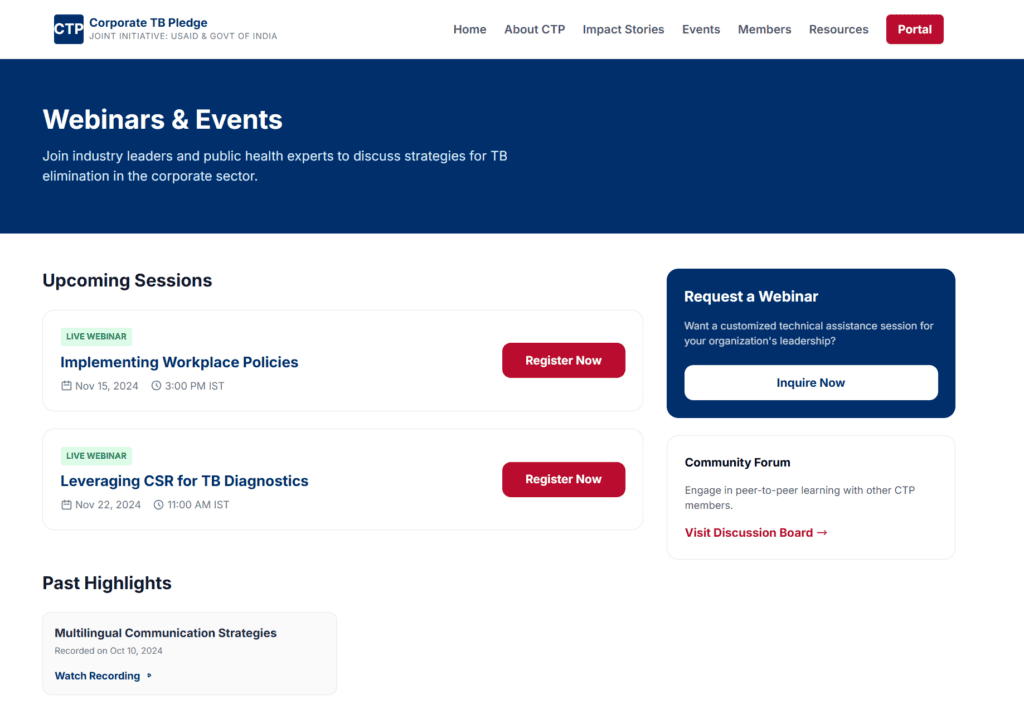Open the Home navigation item
The width and height of the screenshot is (1024, 719).
[x=469, y=29]
